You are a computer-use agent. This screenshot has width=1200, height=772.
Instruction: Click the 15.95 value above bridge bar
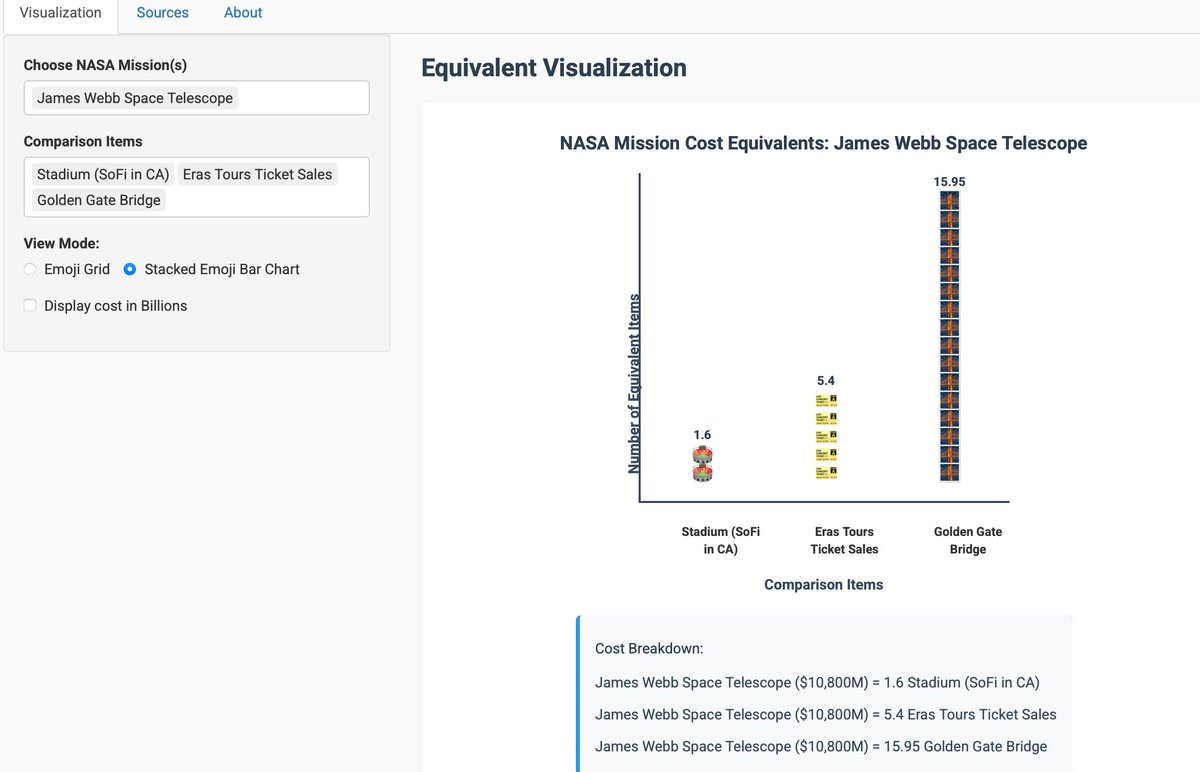click(x=949, y=181)
